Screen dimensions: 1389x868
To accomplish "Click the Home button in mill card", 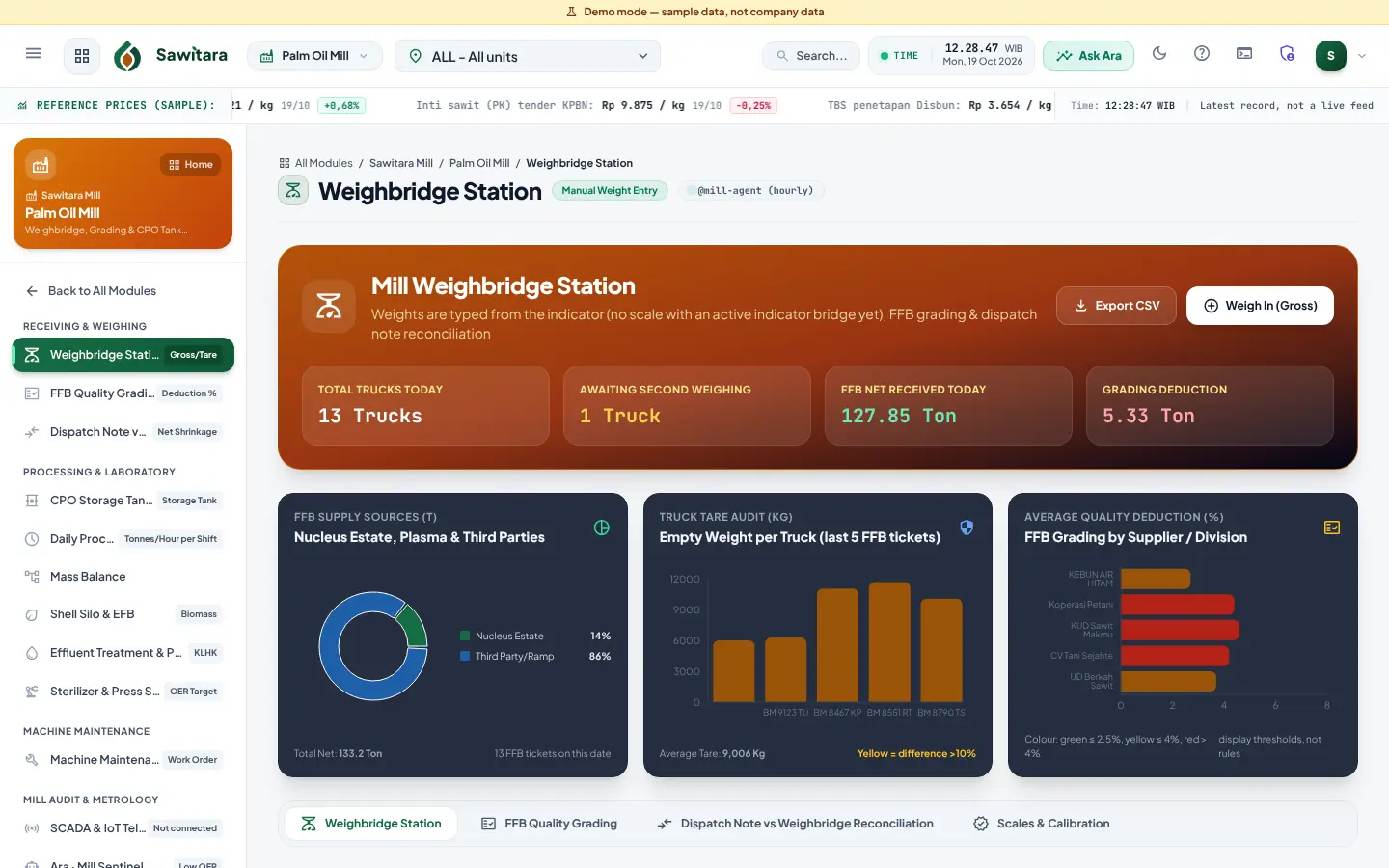I will pyautogui.click(x=191, y=165).
